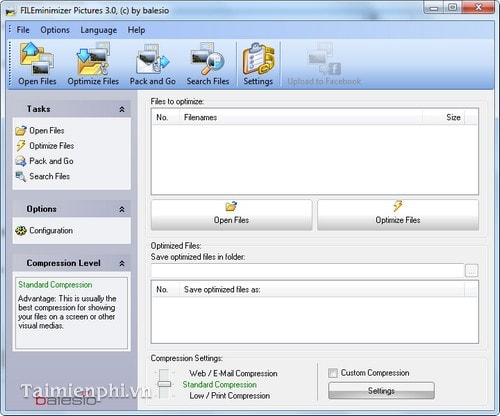
Task: Adjust the compression level slider handle
Action: [164, 384]
